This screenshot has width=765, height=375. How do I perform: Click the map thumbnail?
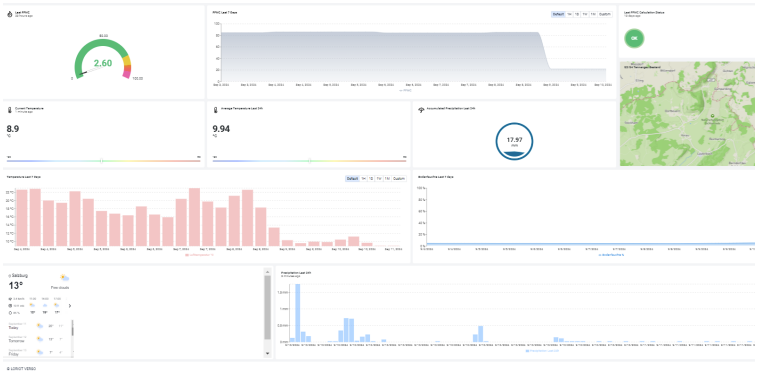687,114
